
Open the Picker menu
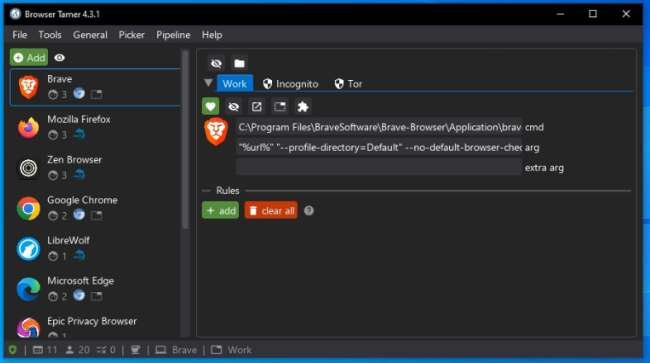132,35
